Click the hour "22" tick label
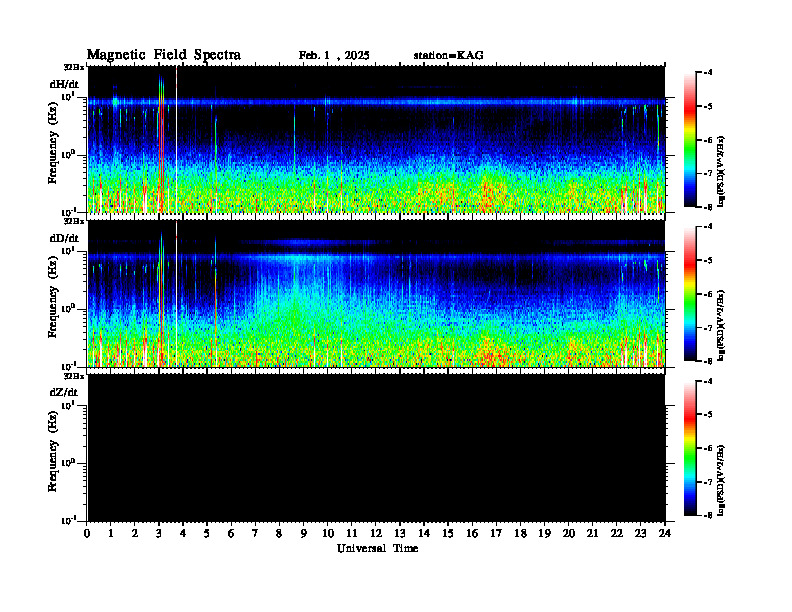 point(617,533)
